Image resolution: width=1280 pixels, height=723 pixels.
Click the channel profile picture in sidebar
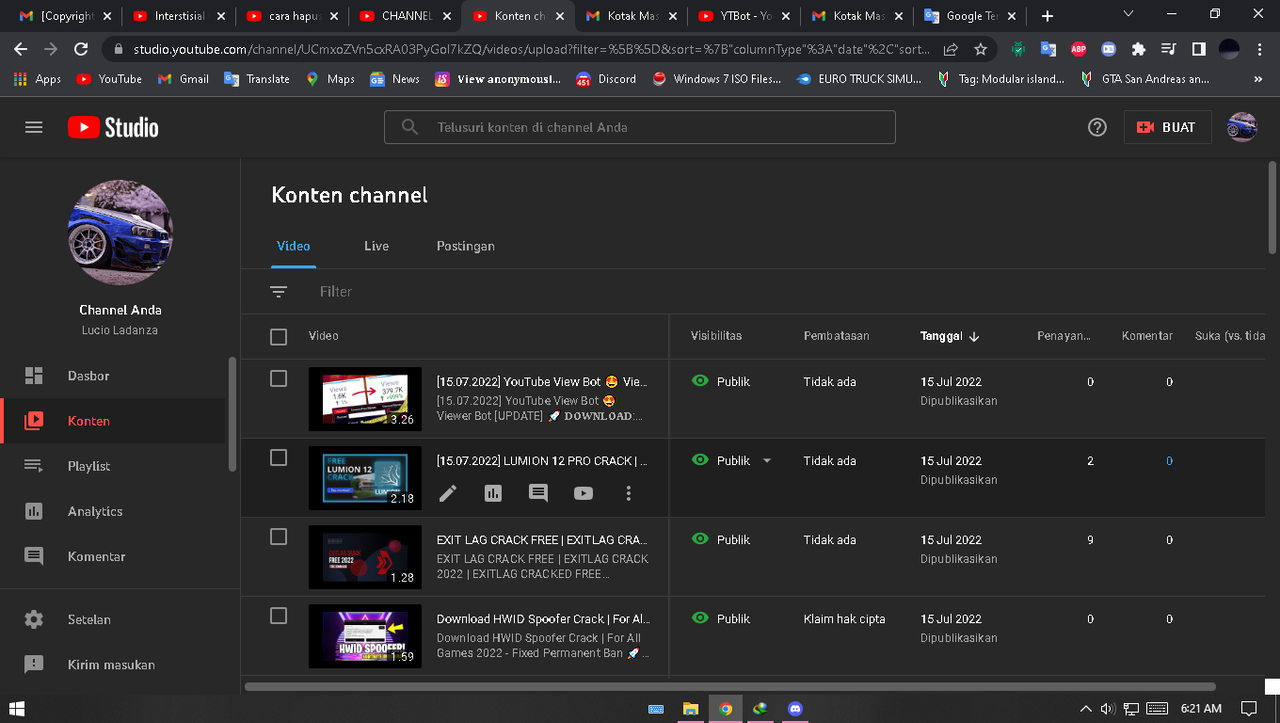120,233
